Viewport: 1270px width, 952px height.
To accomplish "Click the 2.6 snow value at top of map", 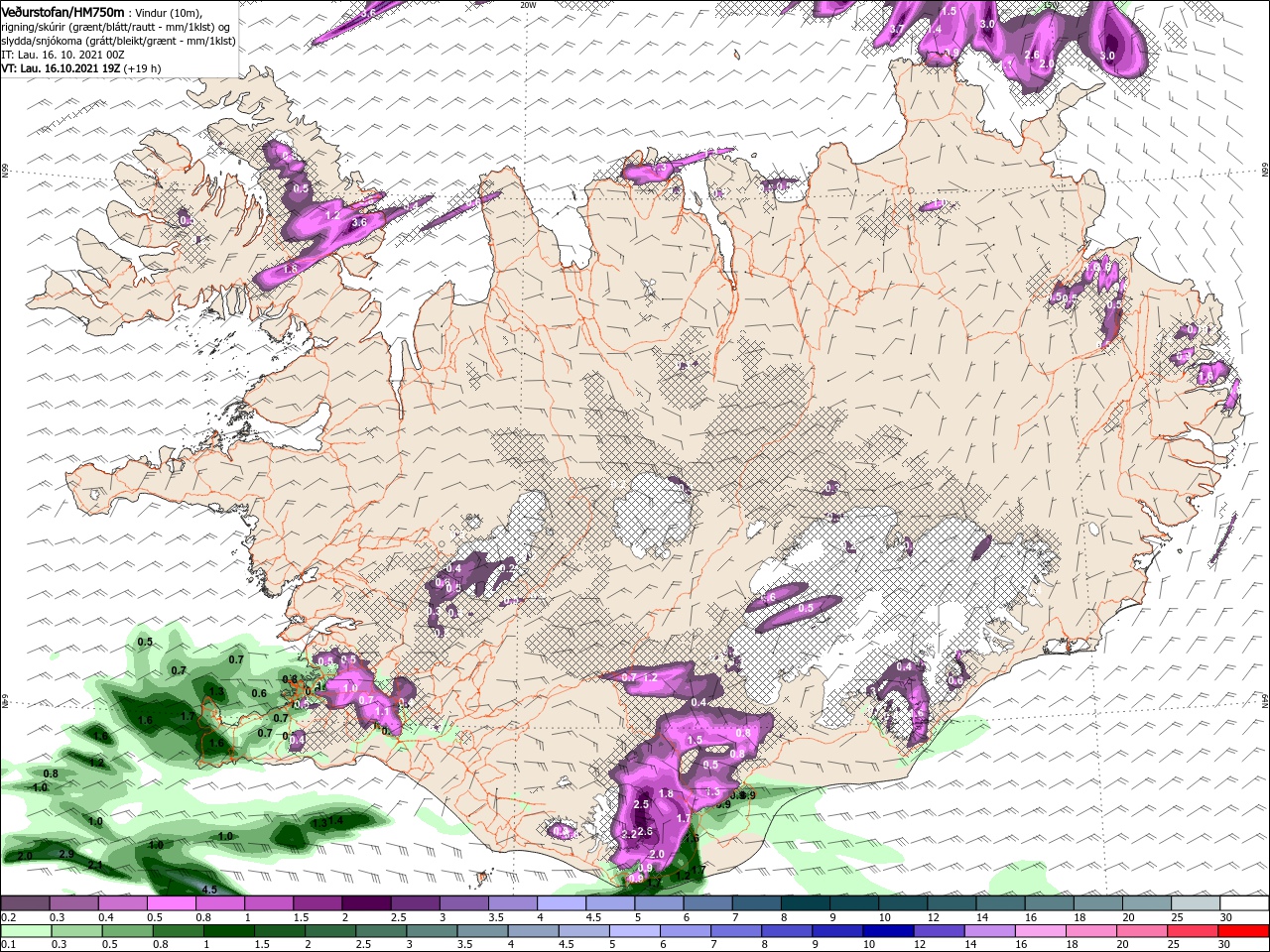I will 1032,56.
